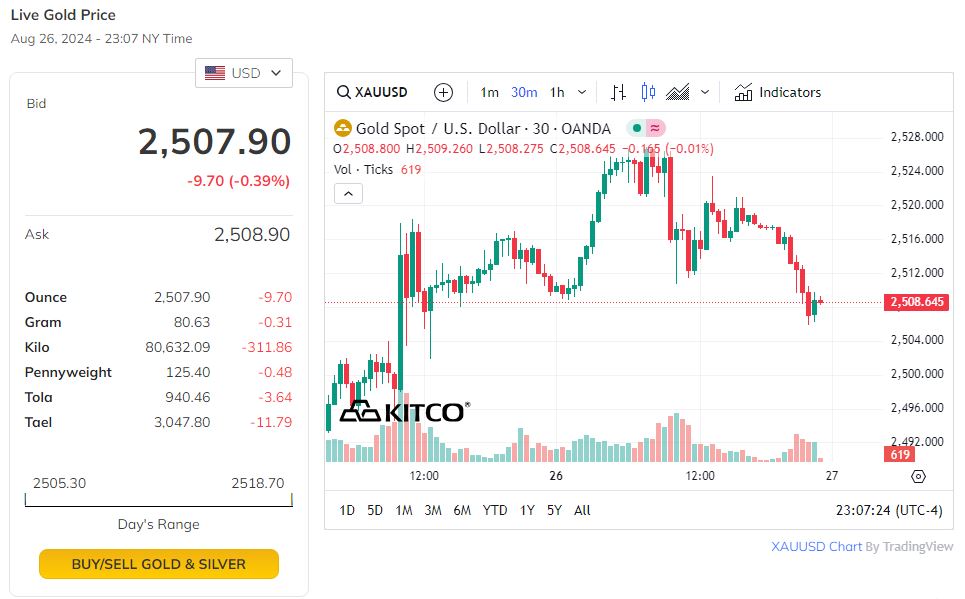Open Indicators panel
965x599 pixels.
[778, 92]
